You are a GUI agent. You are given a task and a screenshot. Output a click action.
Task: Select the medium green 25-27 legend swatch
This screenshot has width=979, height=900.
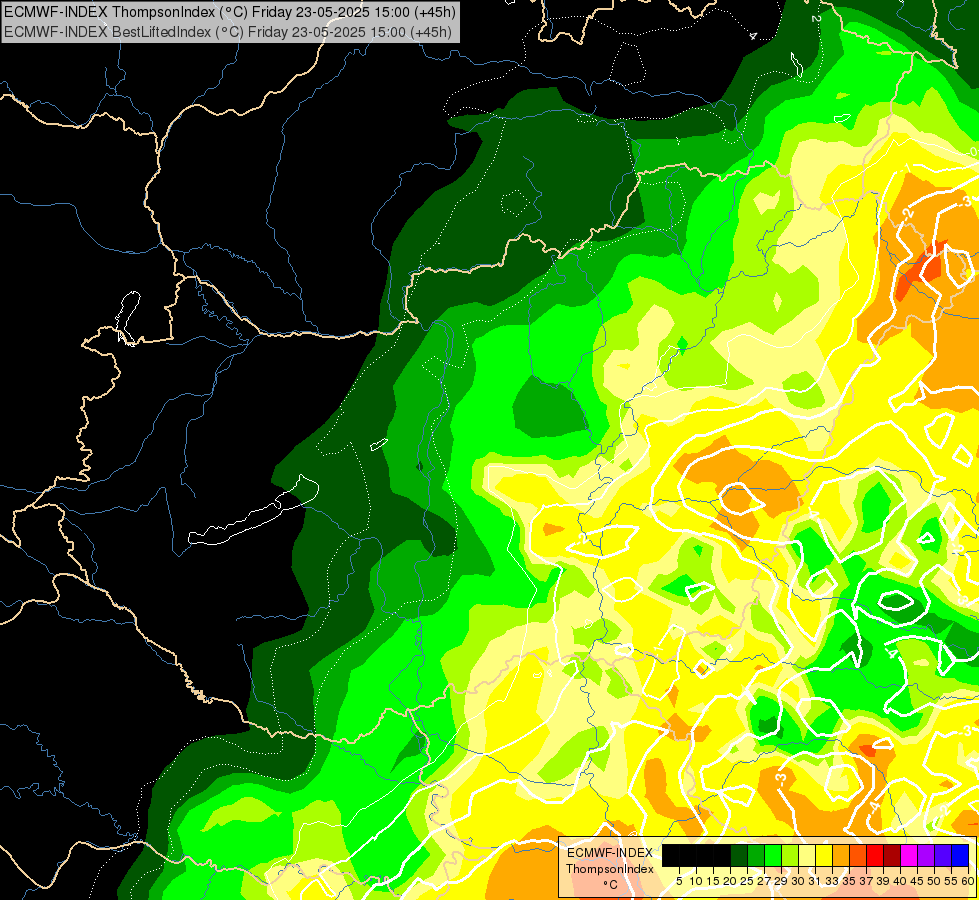[x=756, y=856]
